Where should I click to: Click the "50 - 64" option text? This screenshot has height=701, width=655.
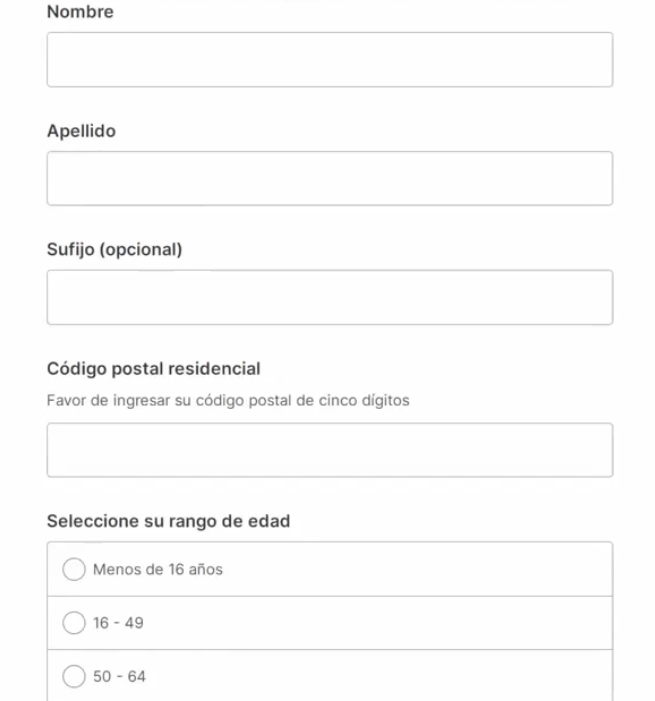(119, 677)
